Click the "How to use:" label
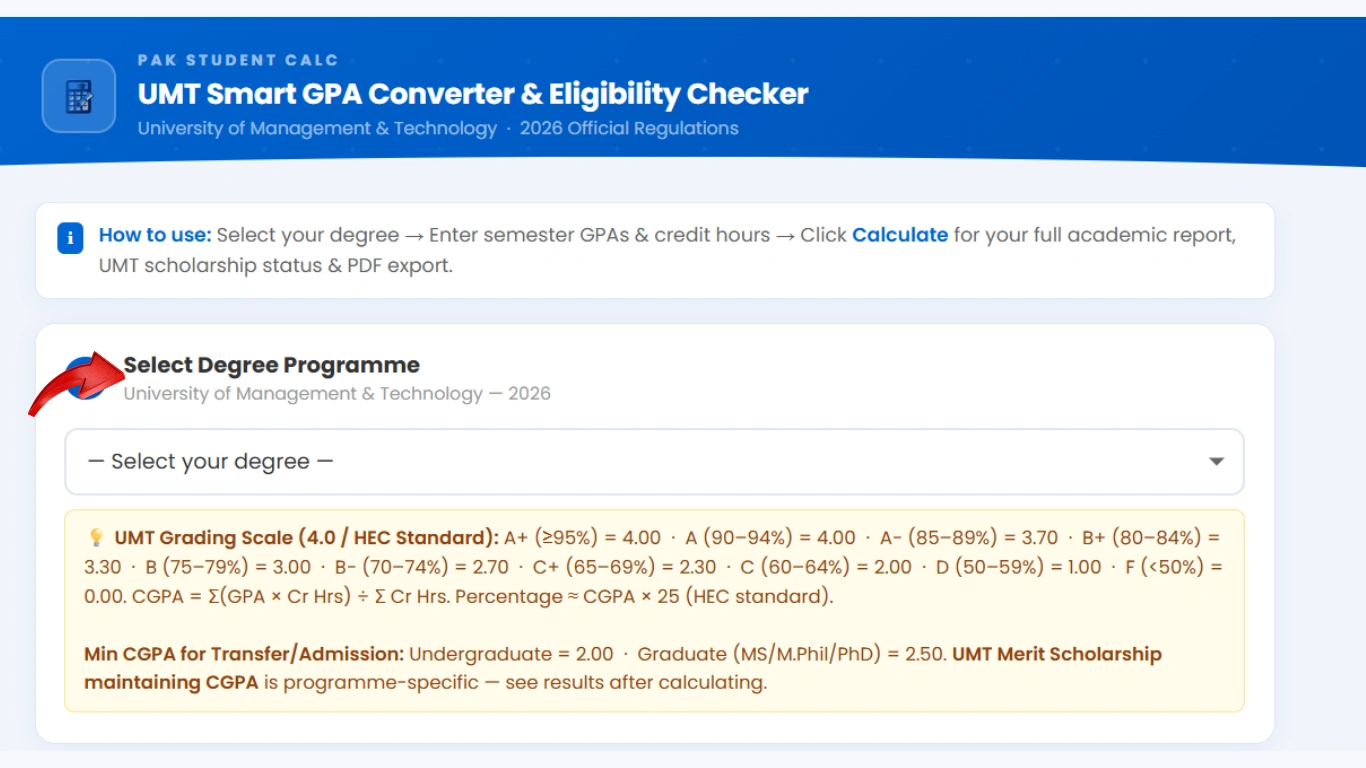Viewport: 1366px width, 768px height. point(155,235)
